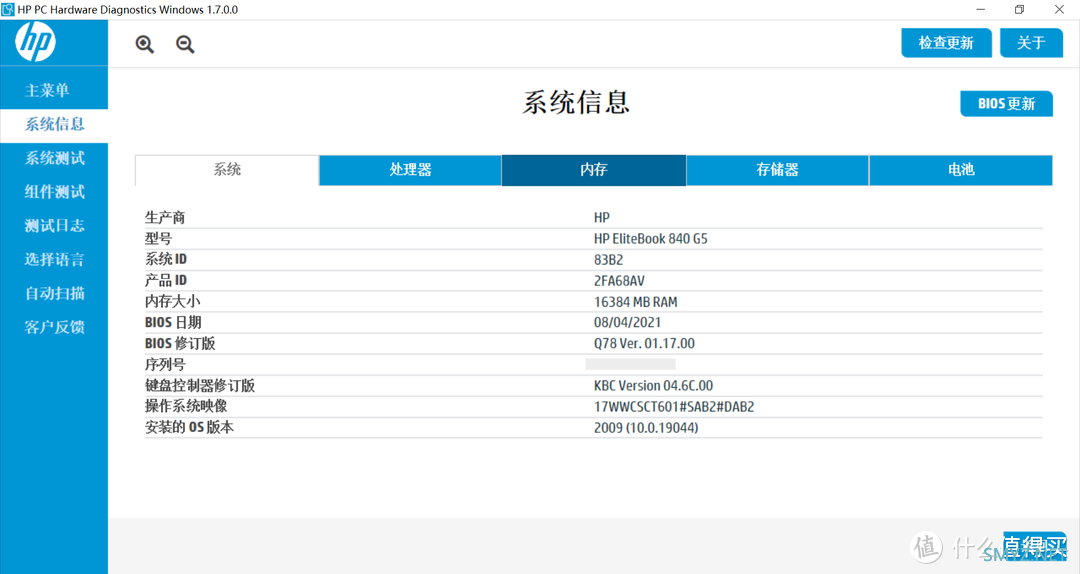Select 系统信息 in the sidebar
Image resolution: width=1080 pixels, height=574 pixels.
(x=54, y=125)
